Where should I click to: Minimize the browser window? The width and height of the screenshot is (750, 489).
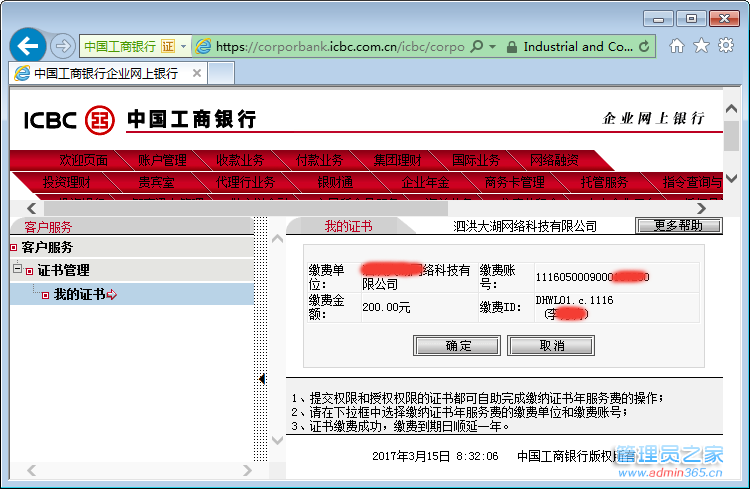click(x=659, y=19)
